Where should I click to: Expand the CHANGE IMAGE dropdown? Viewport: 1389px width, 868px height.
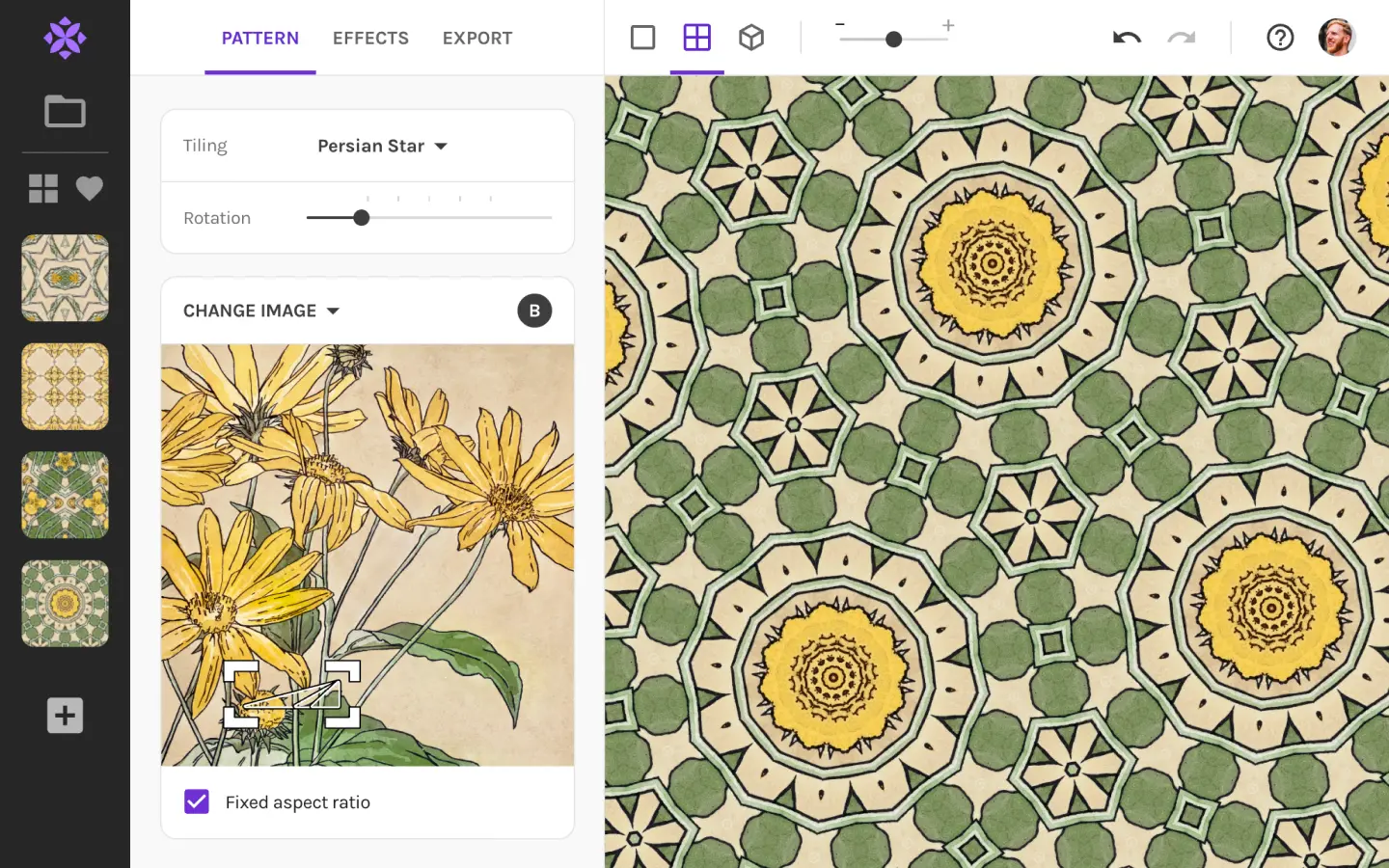[261, 311]
